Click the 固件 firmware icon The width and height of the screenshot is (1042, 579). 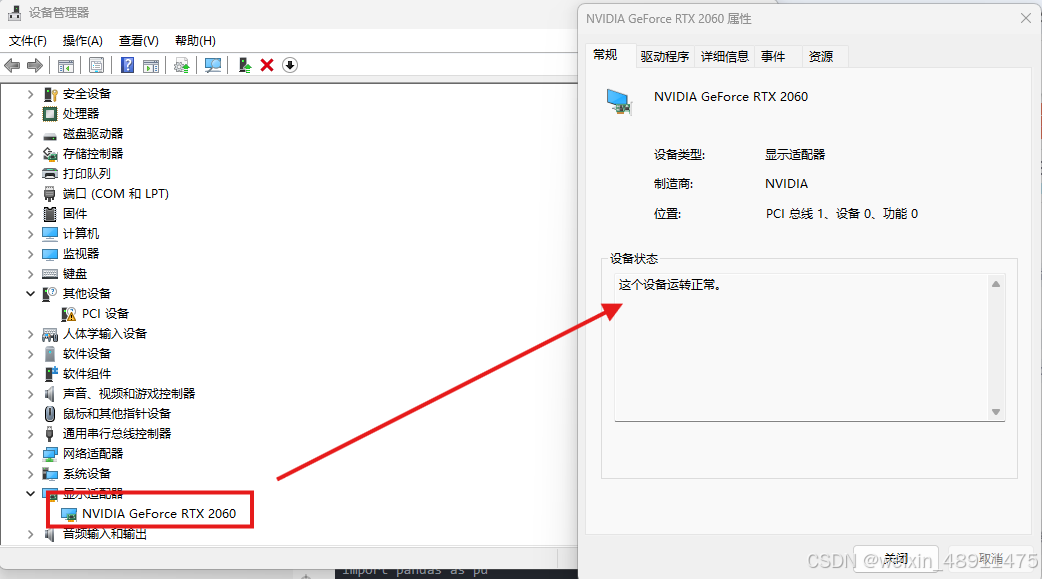50,214
